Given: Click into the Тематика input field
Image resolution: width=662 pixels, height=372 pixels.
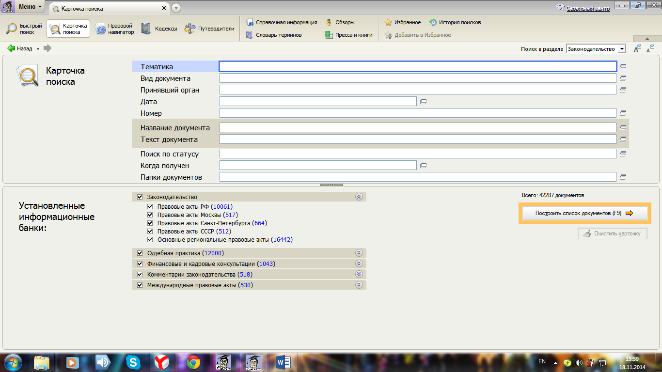Looking at the screenshot, I should [418, 66].
